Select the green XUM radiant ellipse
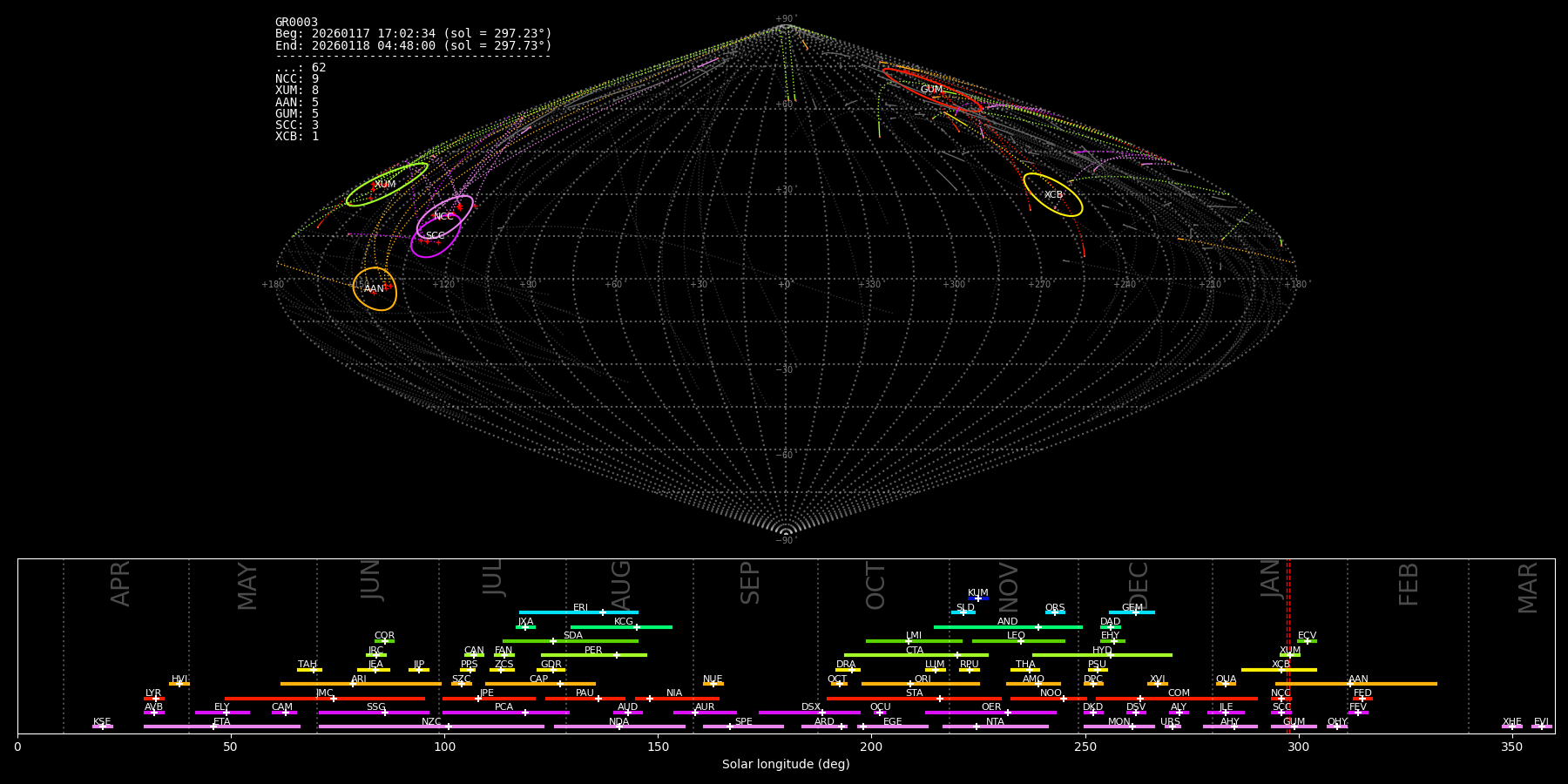The height and width of the screenshot is (784, 1568). (386, 185)
